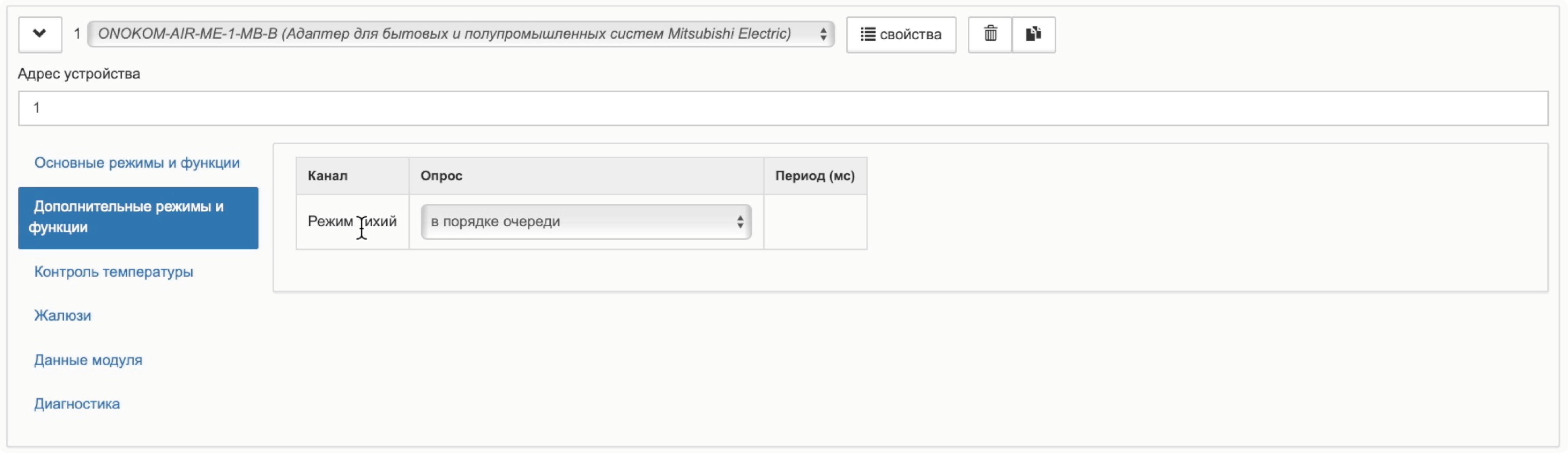
Task: Open the Диагностика section
Action: point(77,404)
